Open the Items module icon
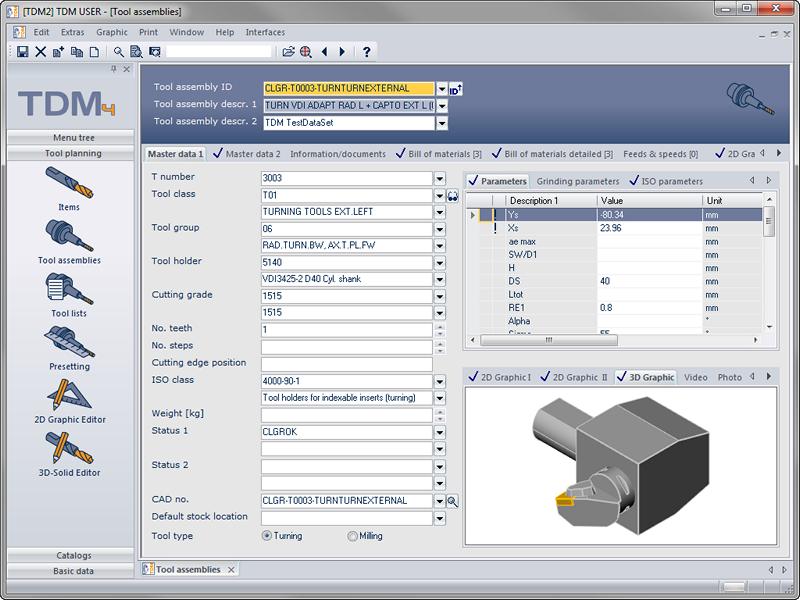Viewport: 800px width, 600px height. [x=69, y=184]
